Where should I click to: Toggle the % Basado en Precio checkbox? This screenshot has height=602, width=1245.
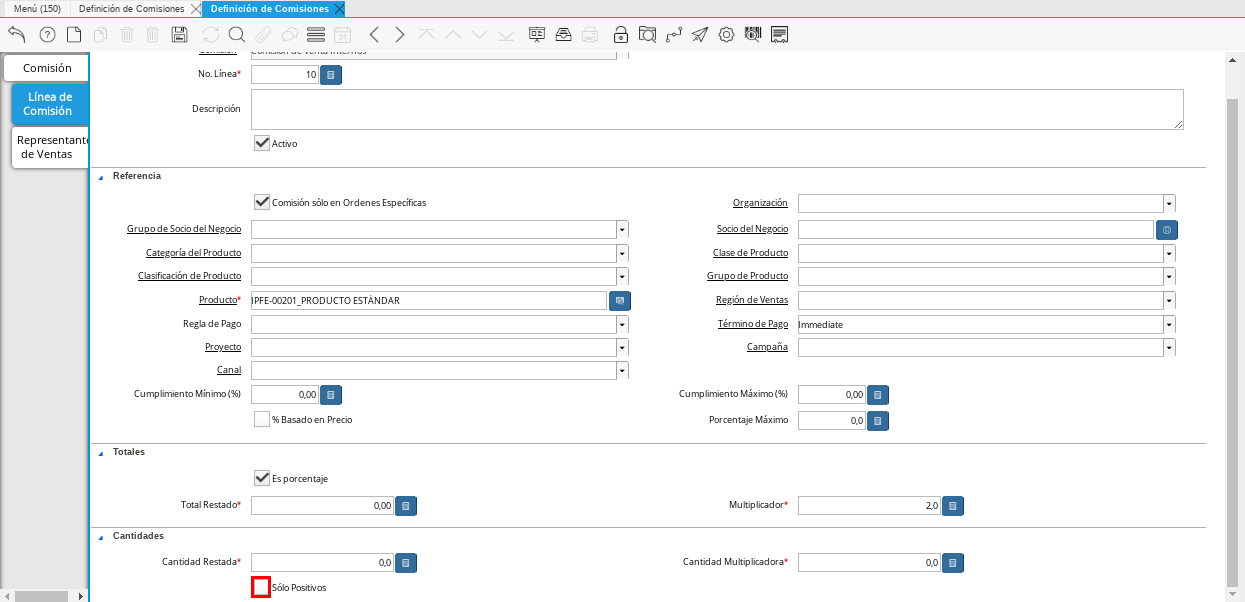[x=262, y=420]
